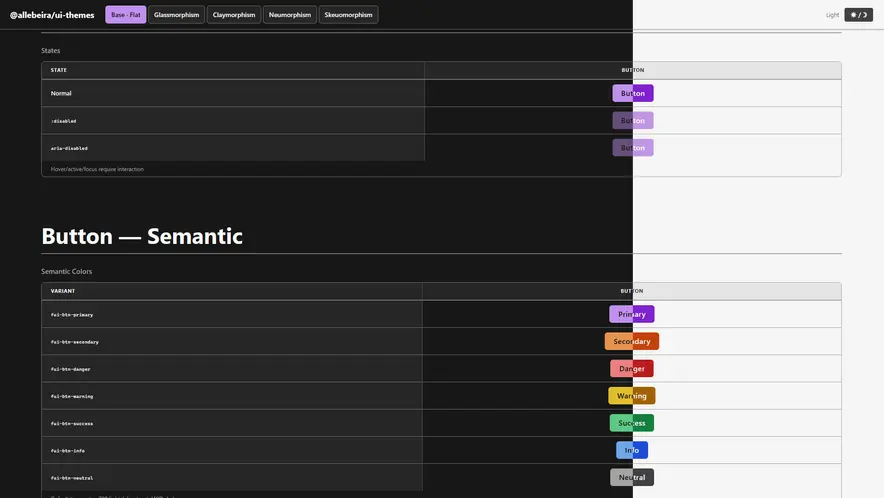This screenshot has width=884, height=498.
Task: Click the blue Info button
Action: (x=631, y=450)
